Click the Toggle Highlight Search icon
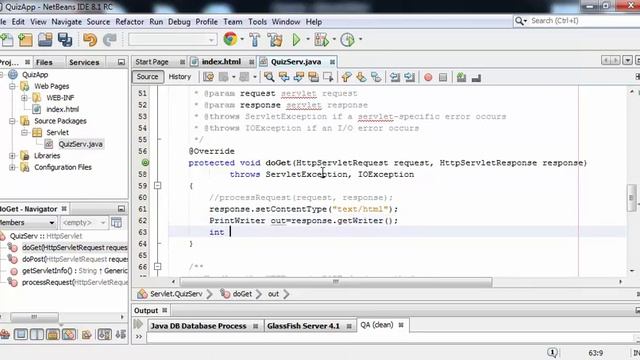This screenshot has height=360, width=640. pyautogui.click(x=313, y=77)
